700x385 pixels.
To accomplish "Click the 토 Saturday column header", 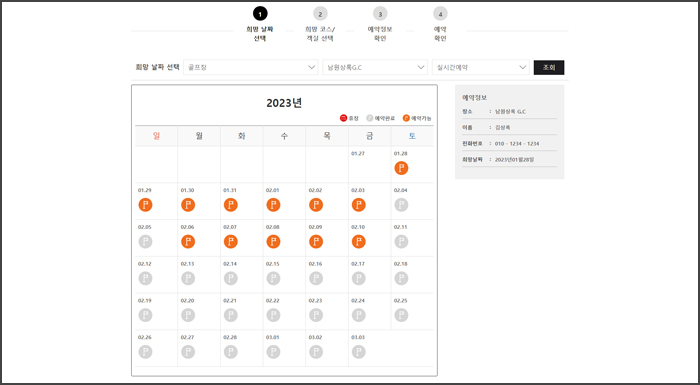I will pyautogui.click(x=412, y=136).
